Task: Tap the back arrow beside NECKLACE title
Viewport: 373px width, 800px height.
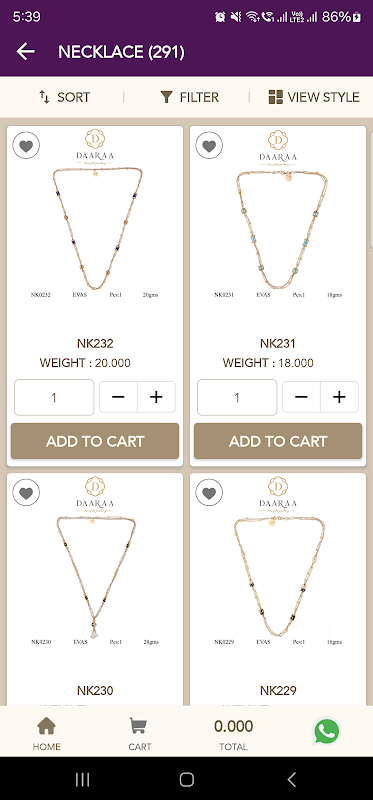Action: pyautogui.click(x=26, y=52)
